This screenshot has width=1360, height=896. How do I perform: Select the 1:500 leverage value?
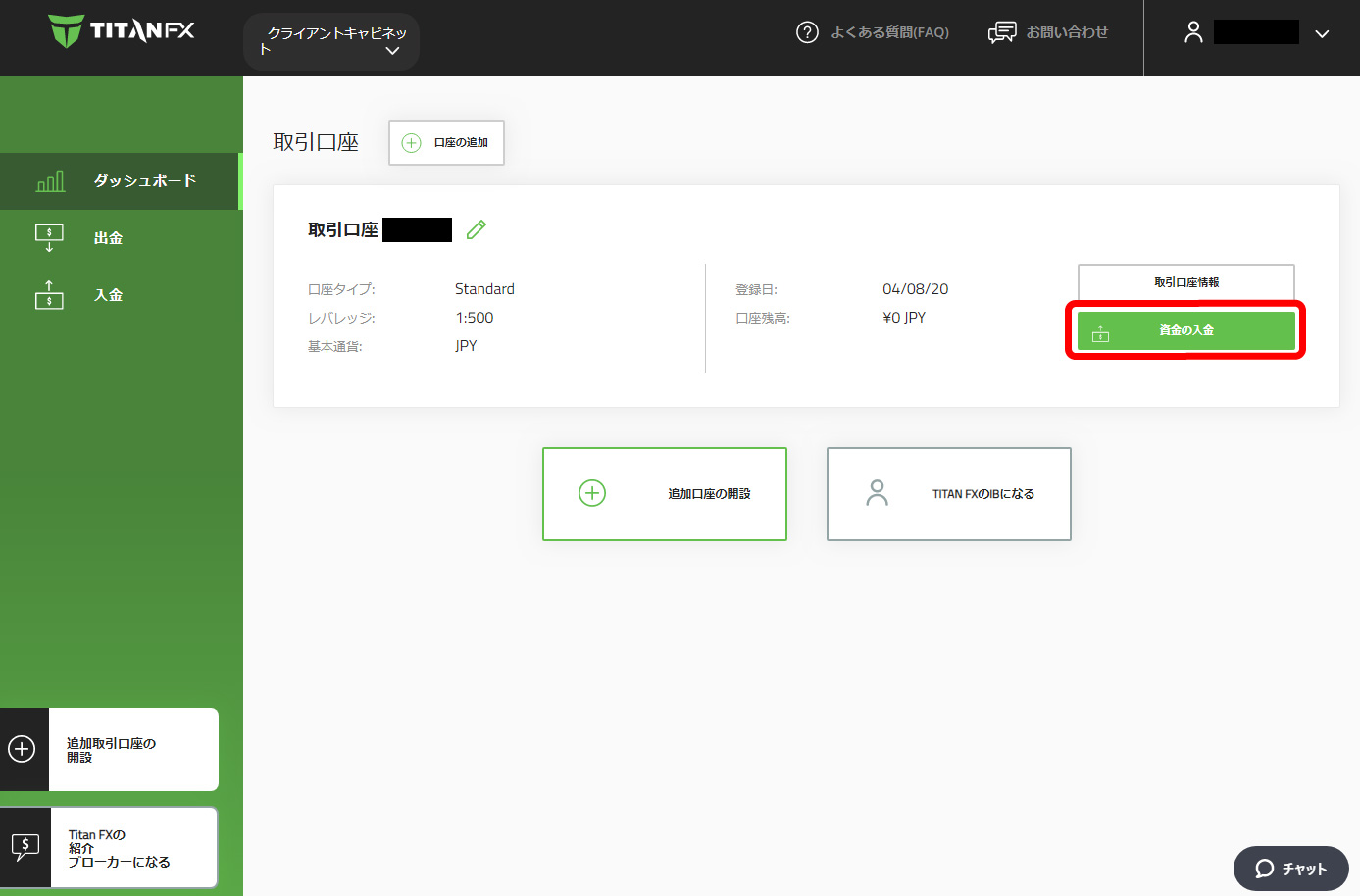coord(475,318)
